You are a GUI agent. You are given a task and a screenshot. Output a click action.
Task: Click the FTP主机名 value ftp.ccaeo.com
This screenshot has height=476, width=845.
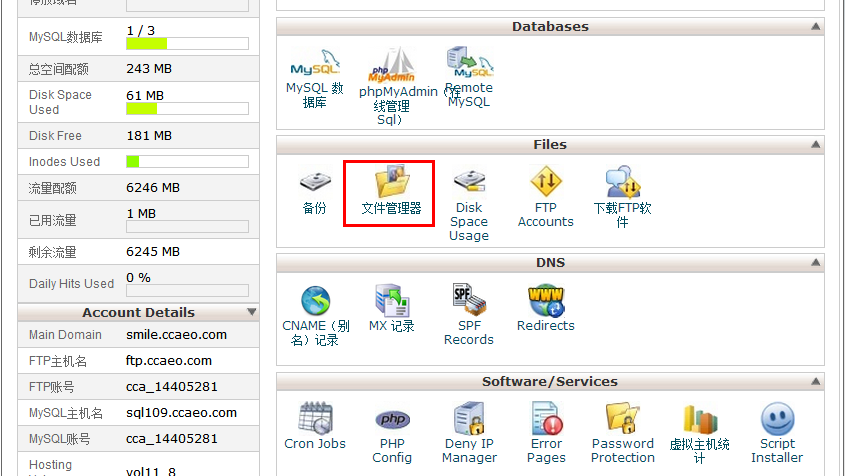tap(169, 361)
